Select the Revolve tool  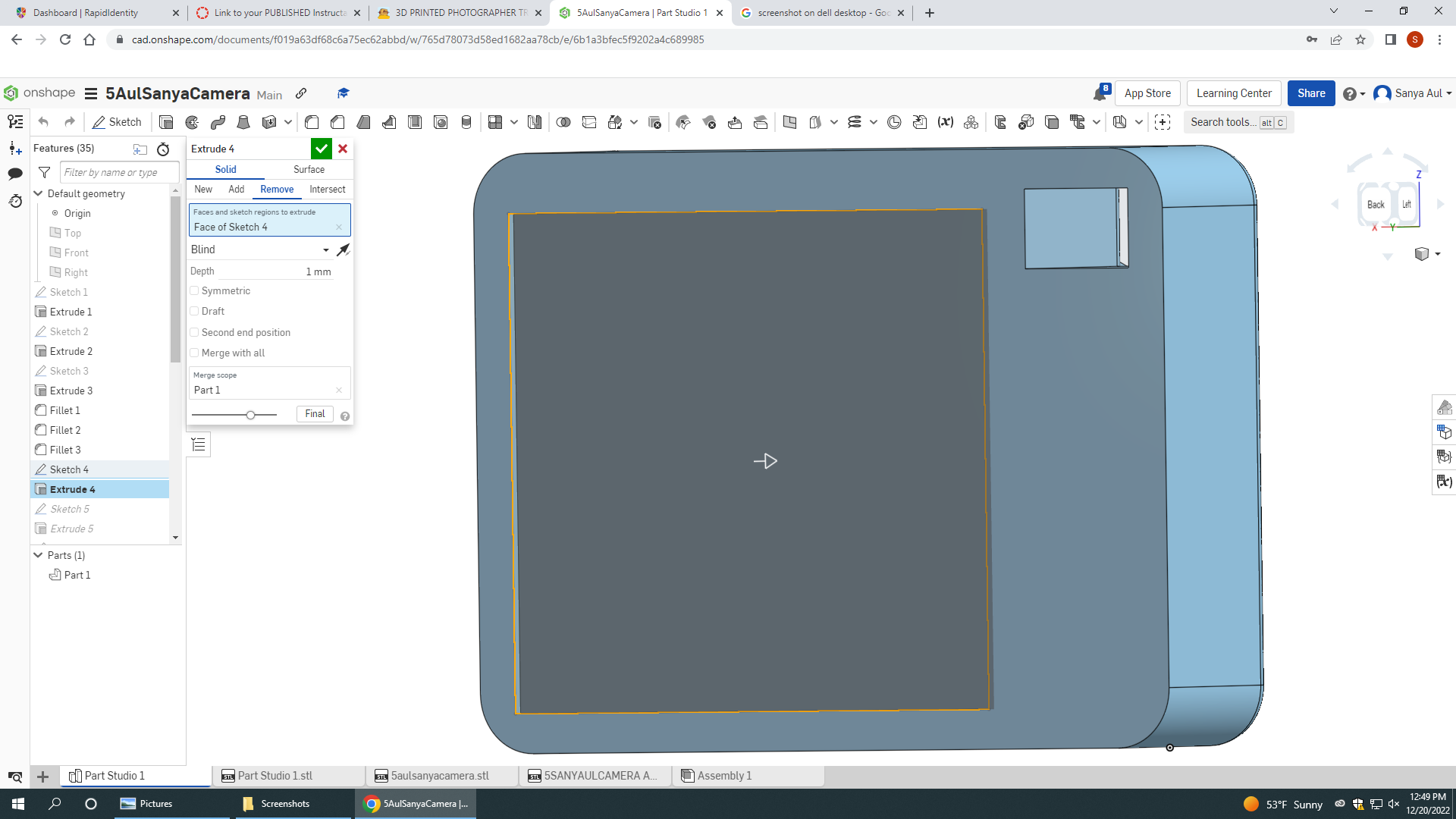coord(192,122)
